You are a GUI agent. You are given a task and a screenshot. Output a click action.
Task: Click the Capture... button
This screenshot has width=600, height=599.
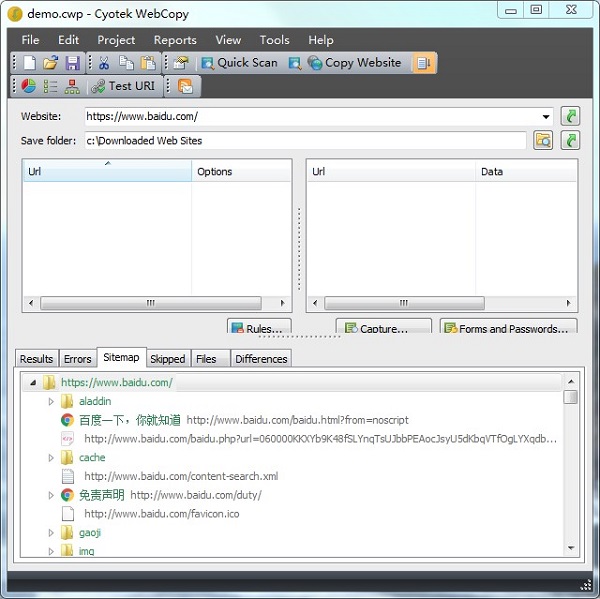point(383,327)
